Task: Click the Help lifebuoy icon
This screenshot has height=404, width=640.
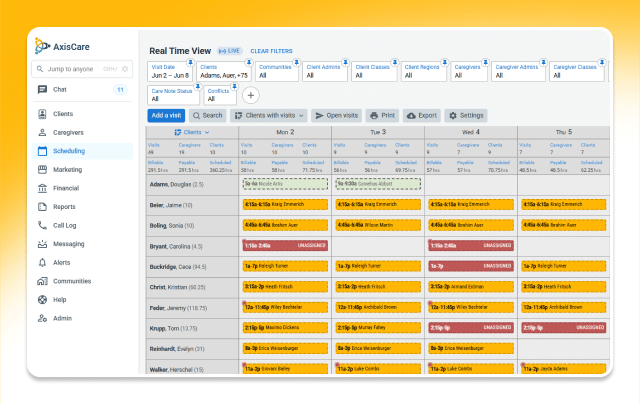Action: 42,300
